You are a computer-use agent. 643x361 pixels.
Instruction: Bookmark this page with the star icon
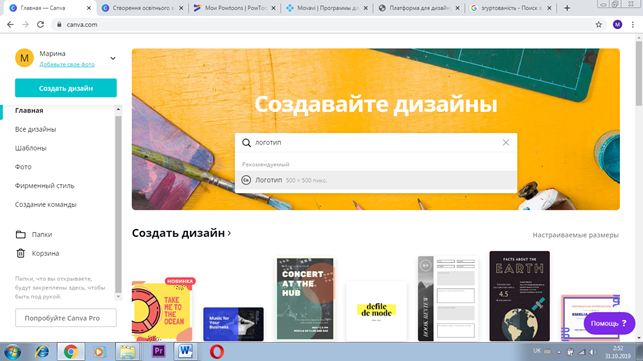tap(599, 25)
